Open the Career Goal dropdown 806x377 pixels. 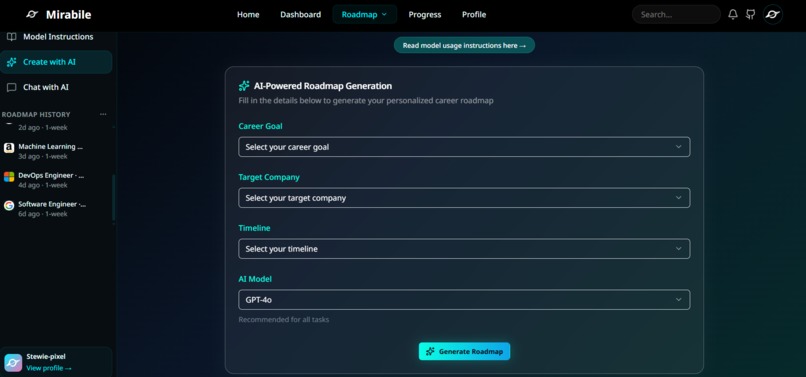(x=464, y=147)
